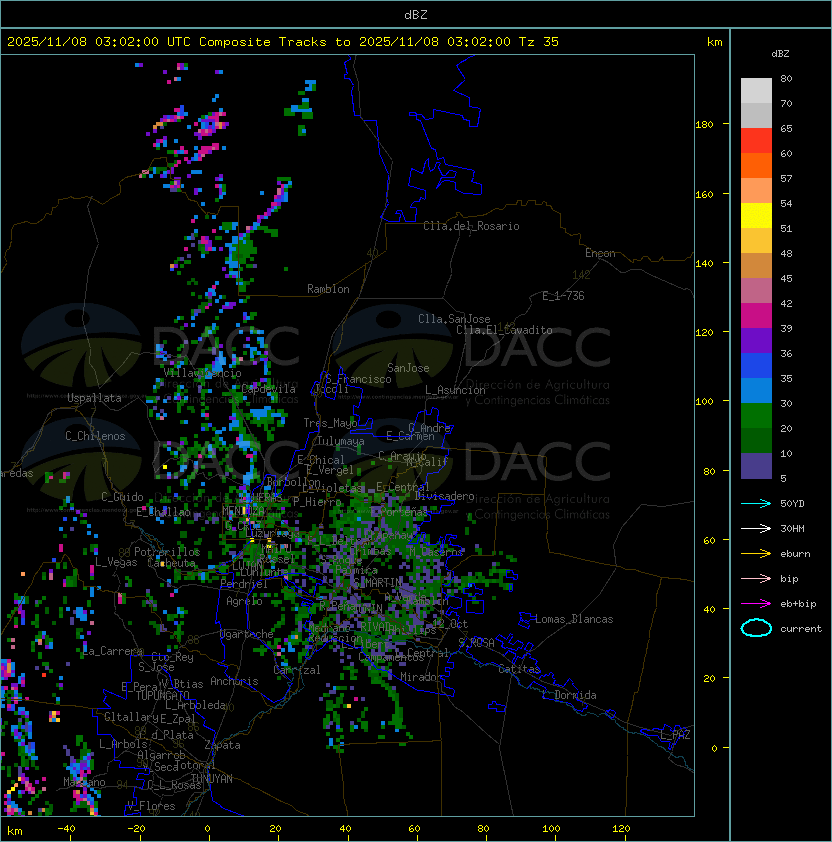This screenshot has width=832, height=842.
Task: Click the 'Catitas' map label
Action: [519, 669]
